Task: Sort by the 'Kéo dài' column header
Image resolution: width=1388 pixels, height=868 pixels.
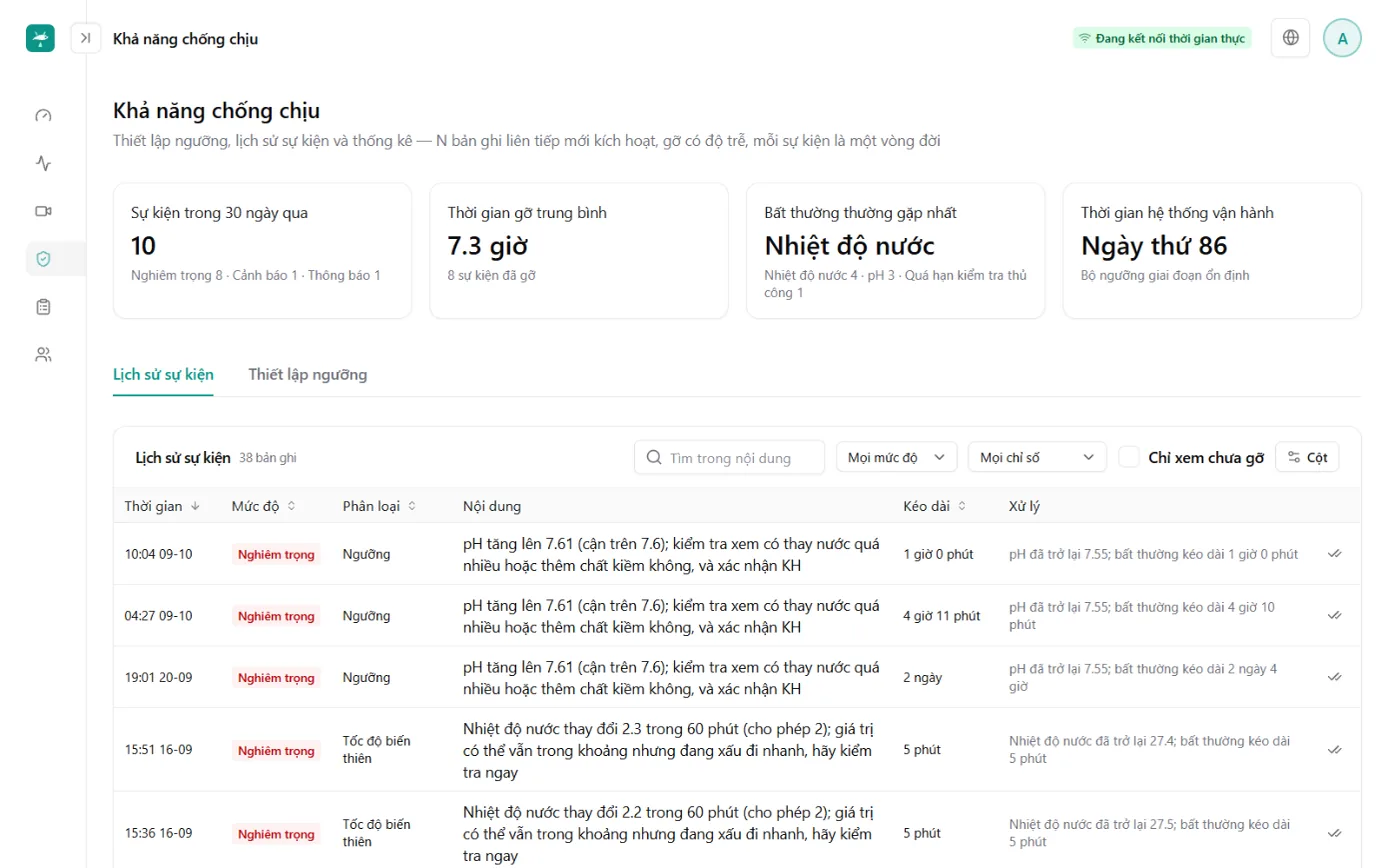Action: point(934,506)
